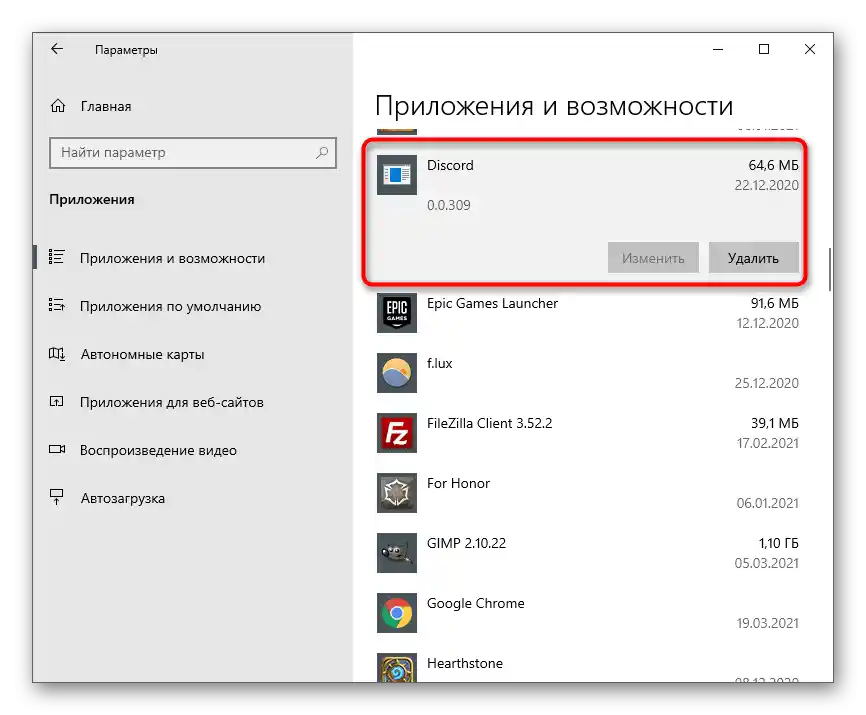Click the Воспроизведение видео camera icon
The width and height of the screenshot is (866, 715).
point(58,450)
